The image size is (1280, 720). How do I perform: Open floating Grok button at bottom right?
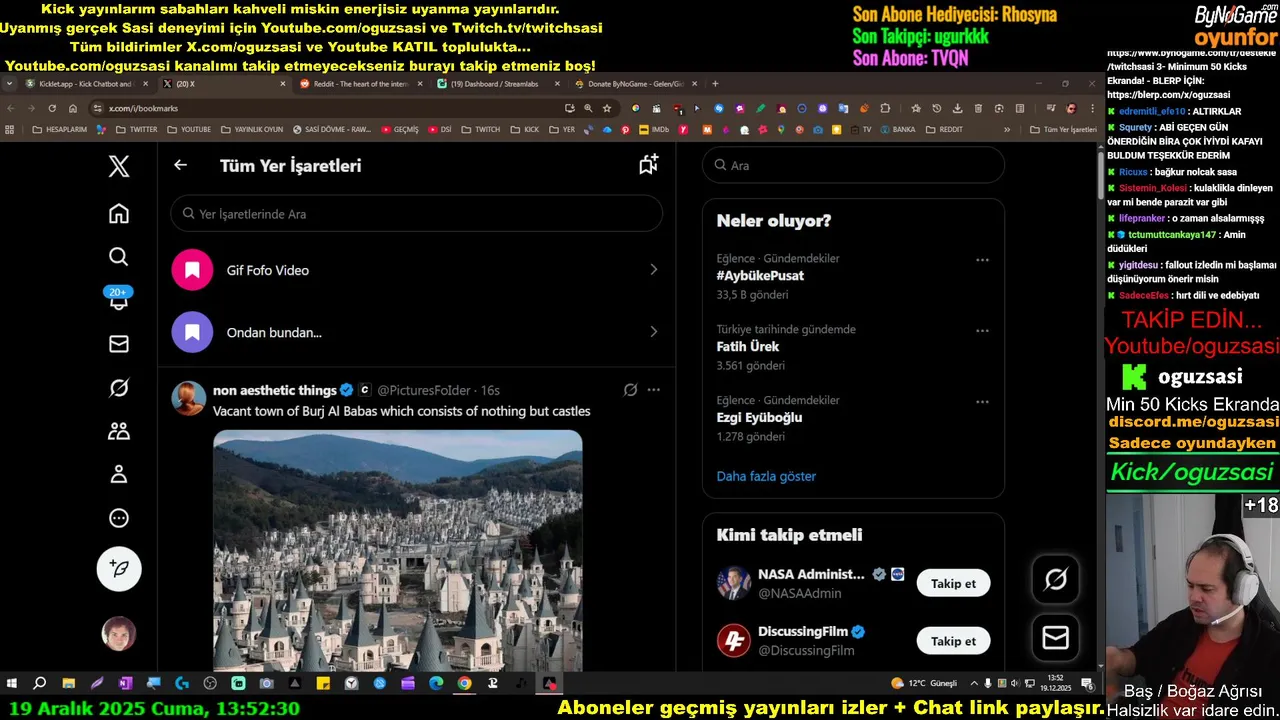1056,579
